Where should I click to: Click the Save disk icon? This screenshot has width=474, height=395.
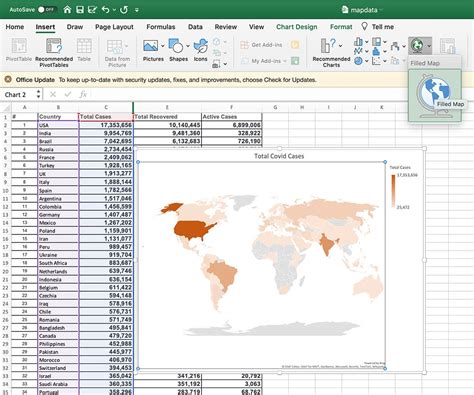coord(80,10)
